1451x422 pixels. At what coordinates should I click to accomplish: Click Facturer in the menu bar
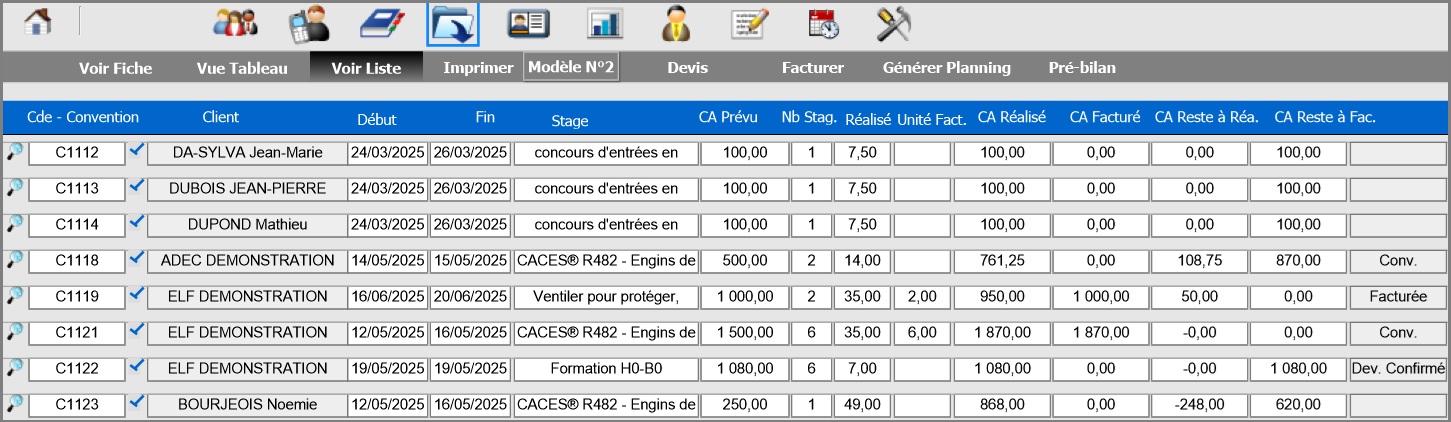tap(813, 68)
